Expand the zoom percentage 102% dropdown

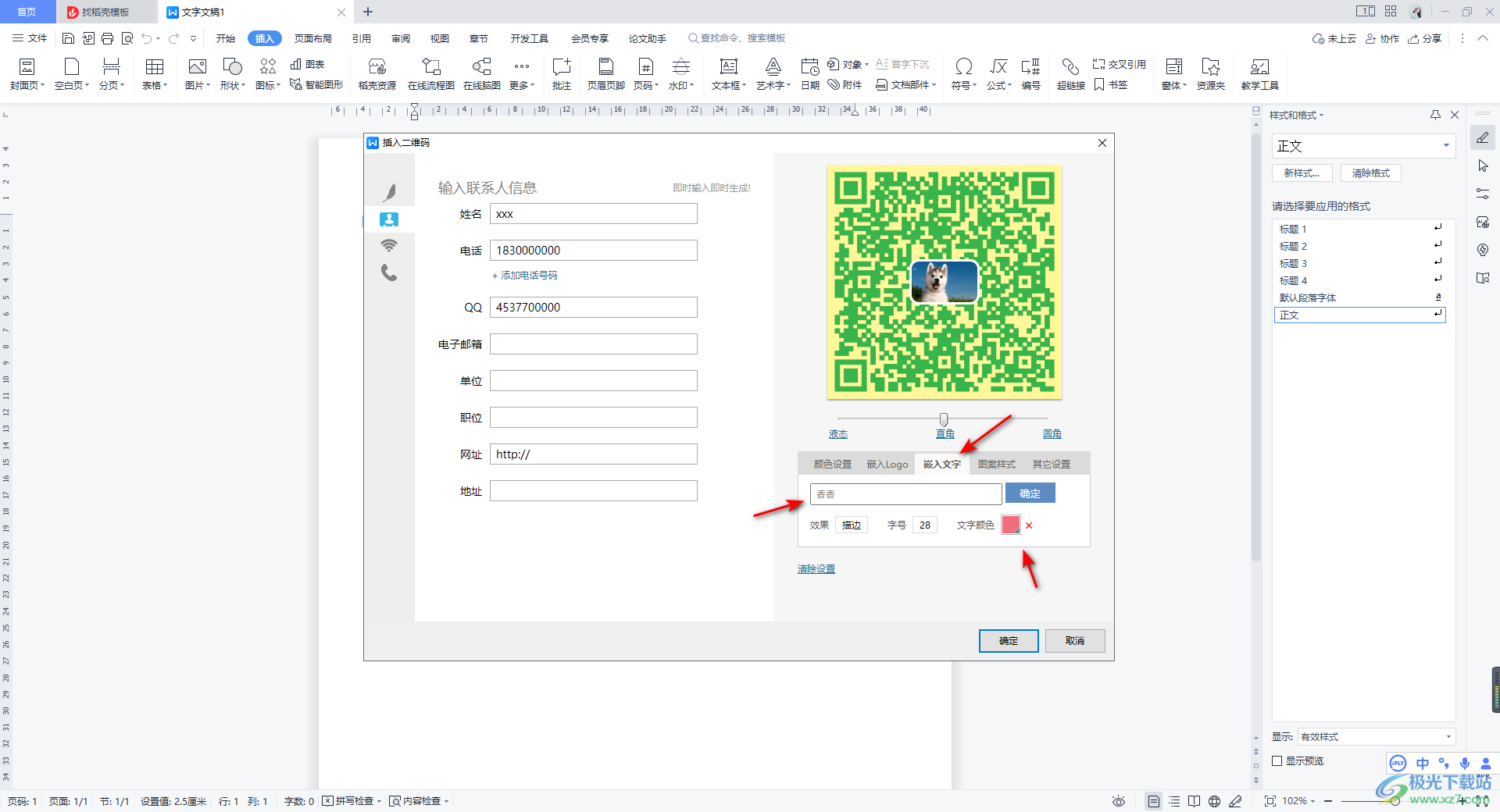click(1298, 801)
